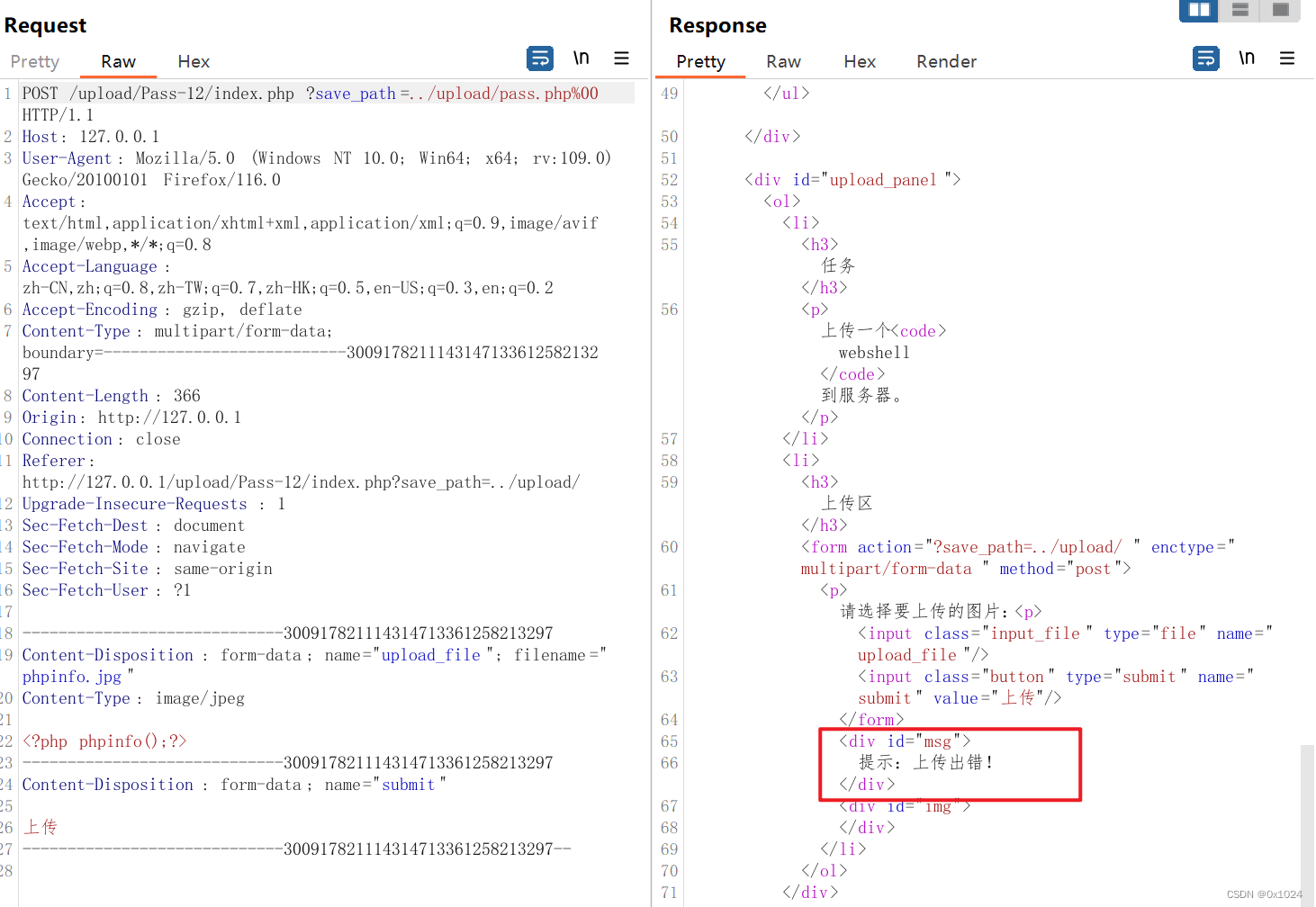Click the <?php phpinfo();?> payload line

click(x=104, y=741)
